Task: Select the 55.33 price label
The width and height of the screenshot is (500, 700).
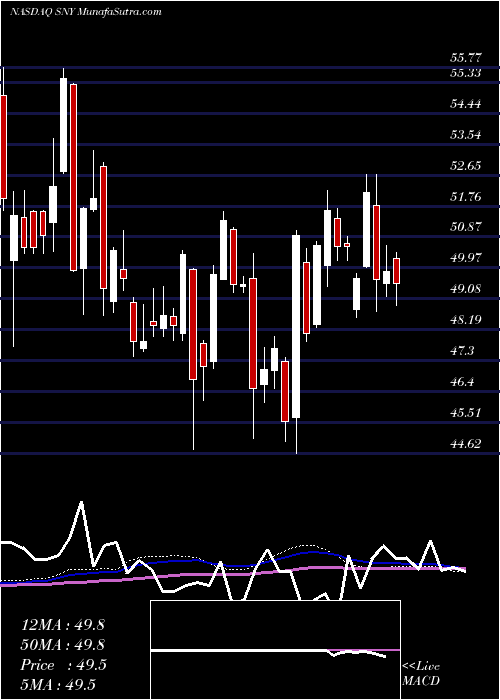Action: 466,73
